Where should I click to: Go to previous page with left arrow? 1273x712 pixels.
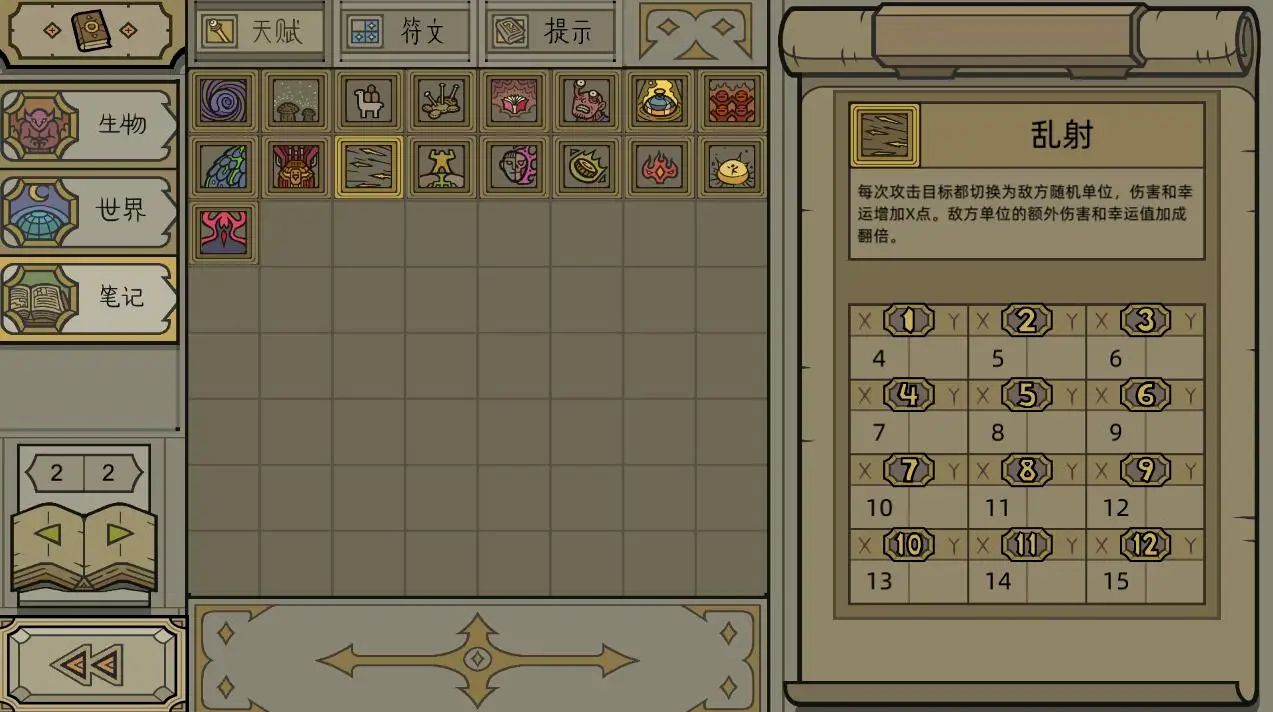(x=48, y=534)
